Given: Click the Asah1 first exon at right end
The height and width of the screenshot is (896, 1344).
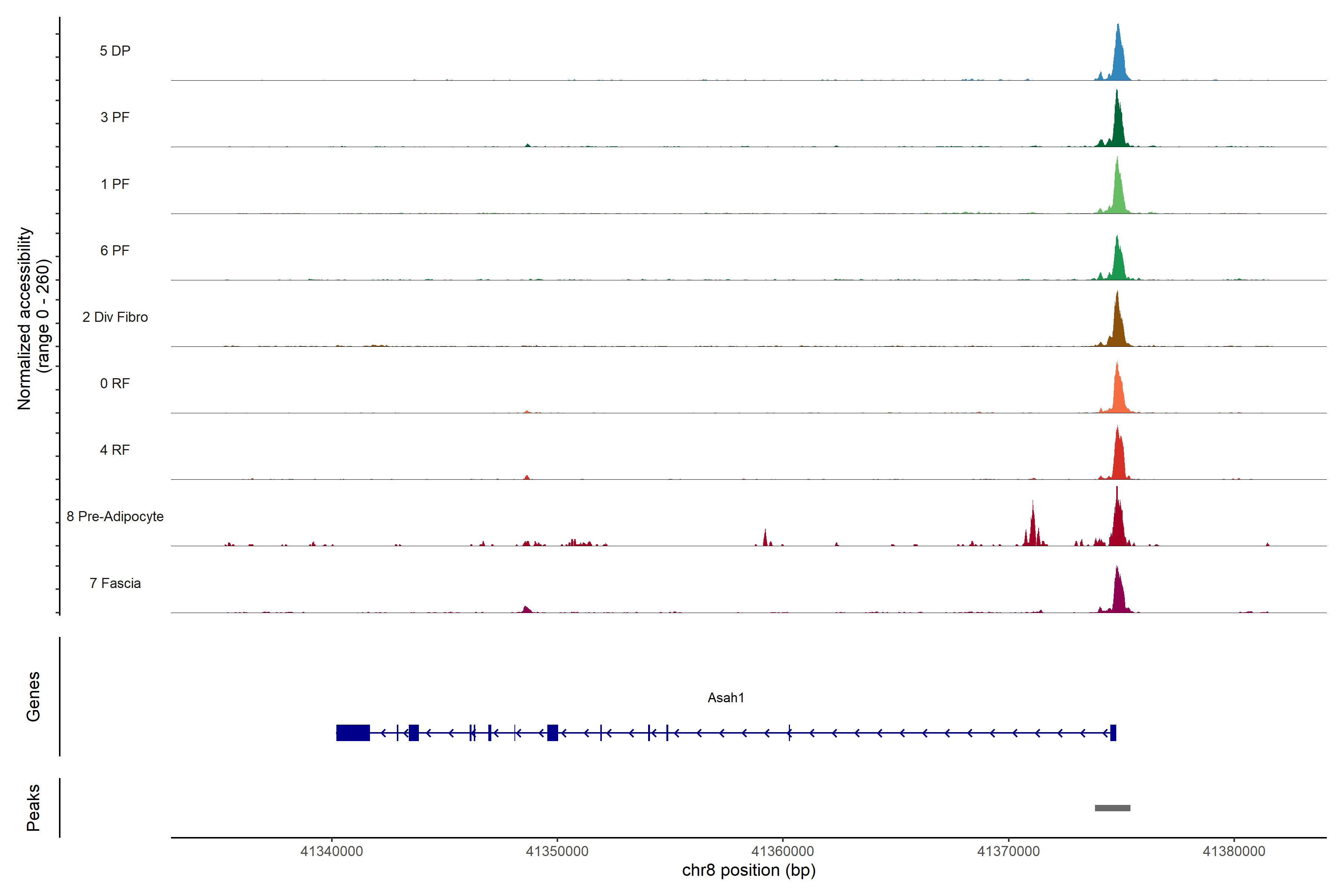Looking at the screenshot, I should tap(1113, 732).
